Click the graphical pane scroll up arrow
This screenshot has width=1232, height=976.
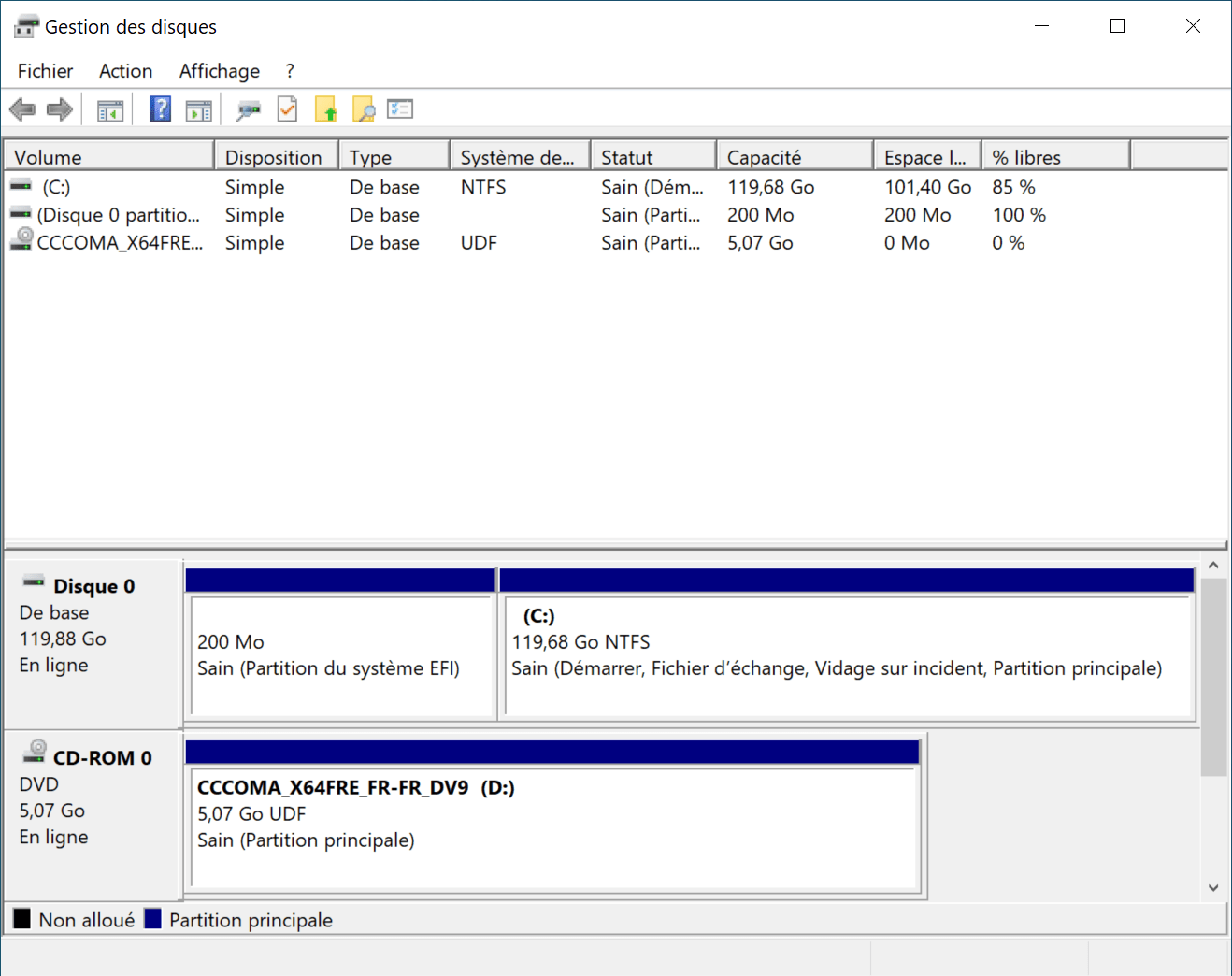1213,565
